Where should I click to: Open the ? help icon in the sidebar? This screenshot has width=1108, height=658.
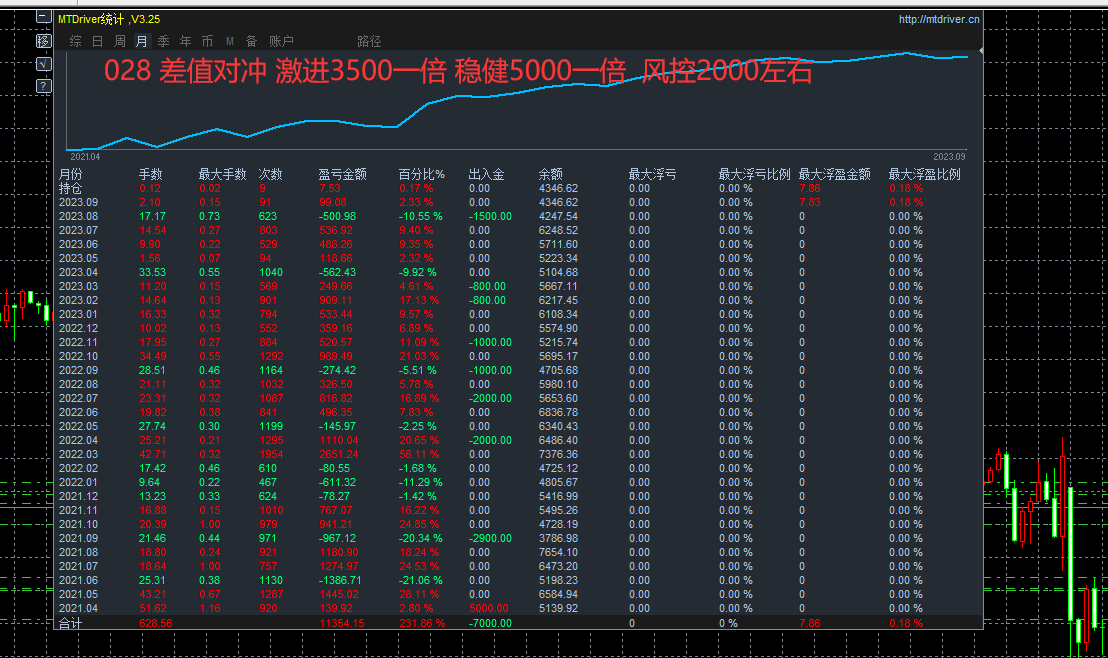43,85
